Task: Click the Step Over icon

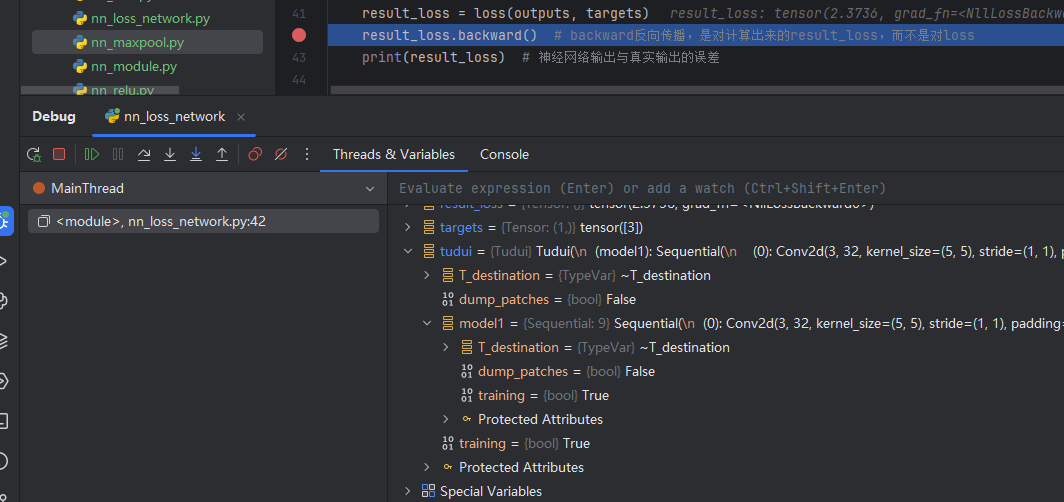Action: 144,155
